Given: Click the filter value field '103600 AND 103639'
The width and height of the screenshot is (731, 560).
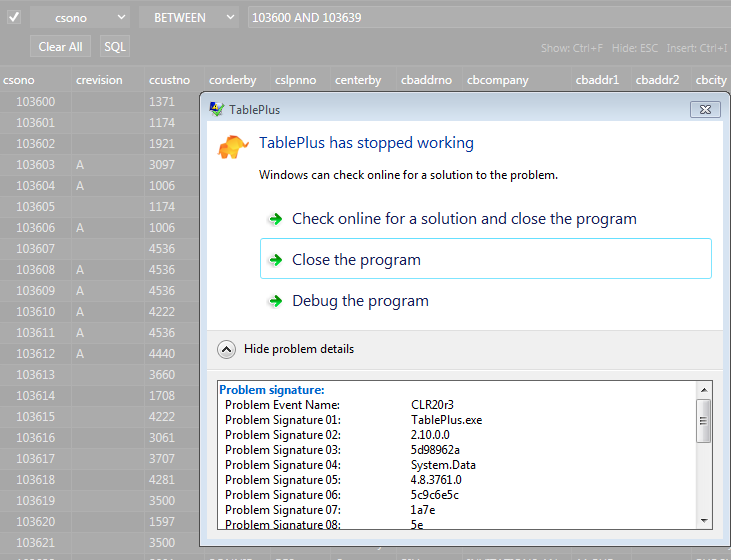Looking at the screenshot, I should tap(489, 18).
